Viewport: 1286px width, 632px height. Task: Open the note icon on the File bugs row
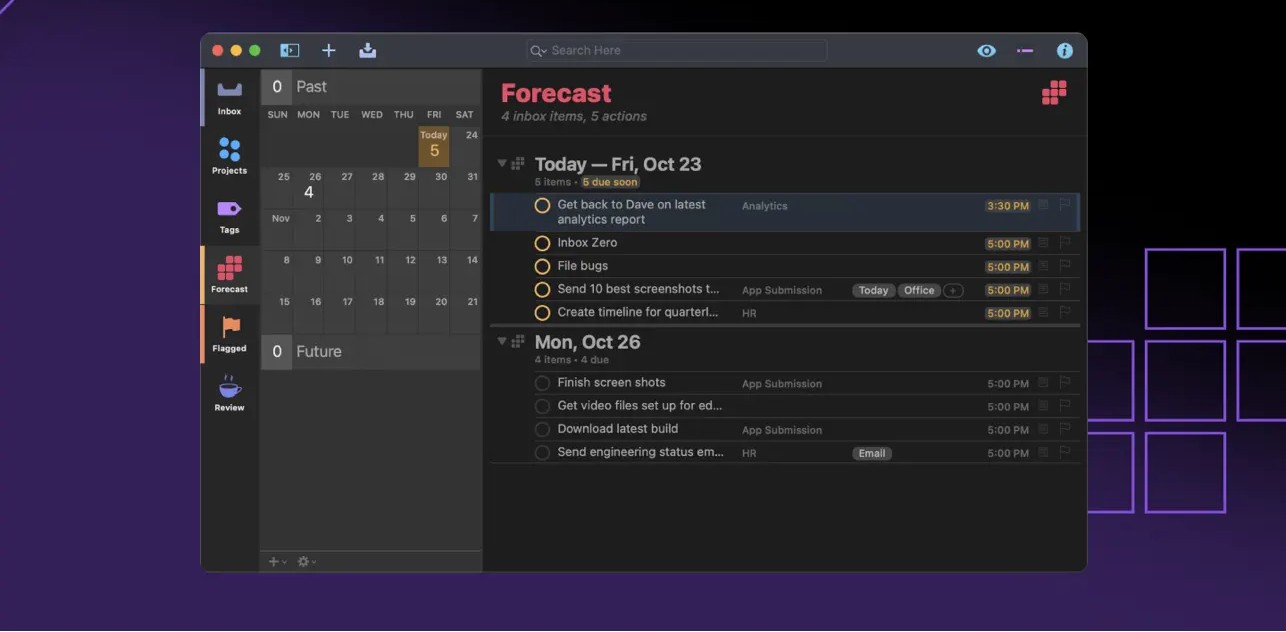1043,266
